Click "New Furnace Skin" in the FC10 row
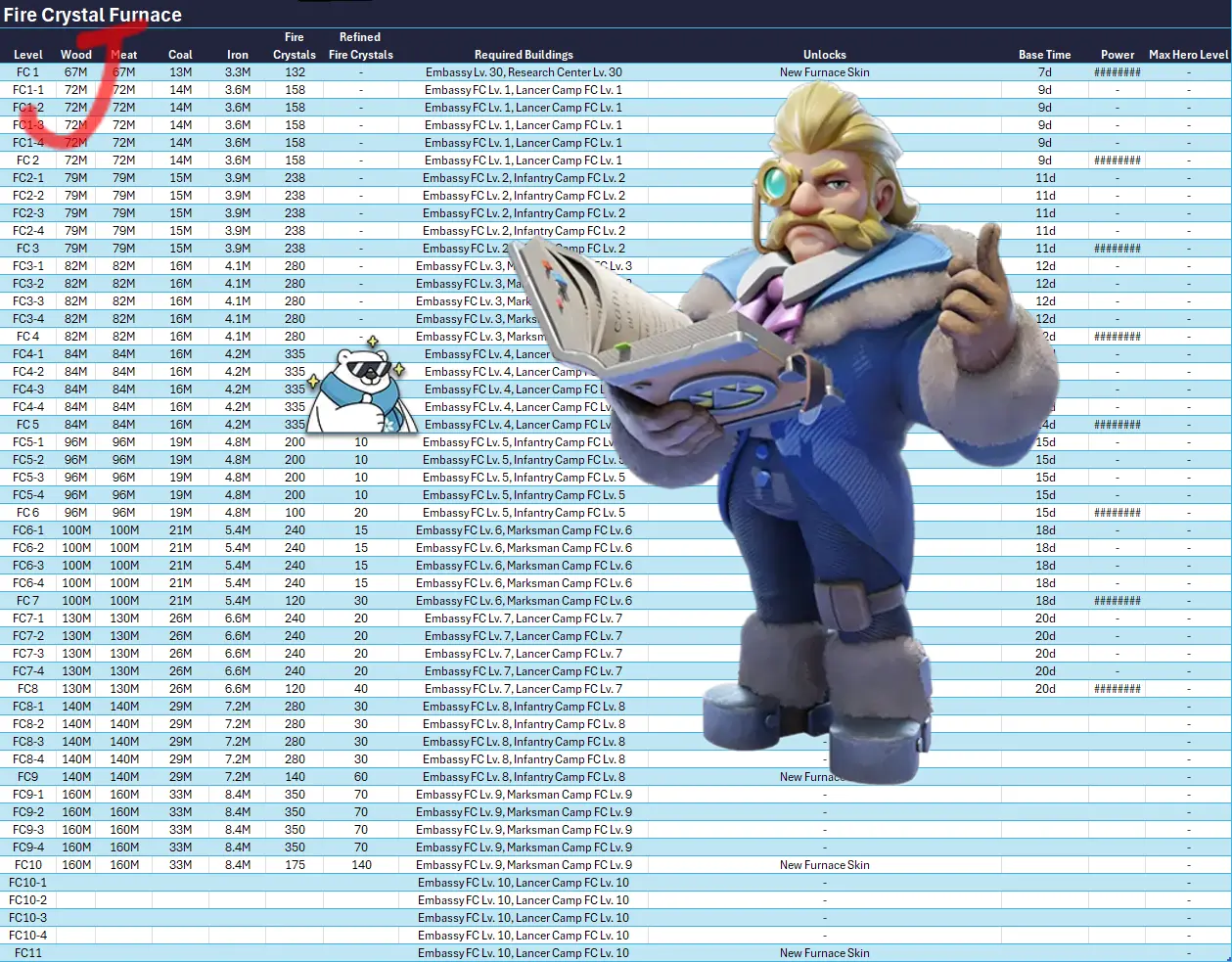 825,865
